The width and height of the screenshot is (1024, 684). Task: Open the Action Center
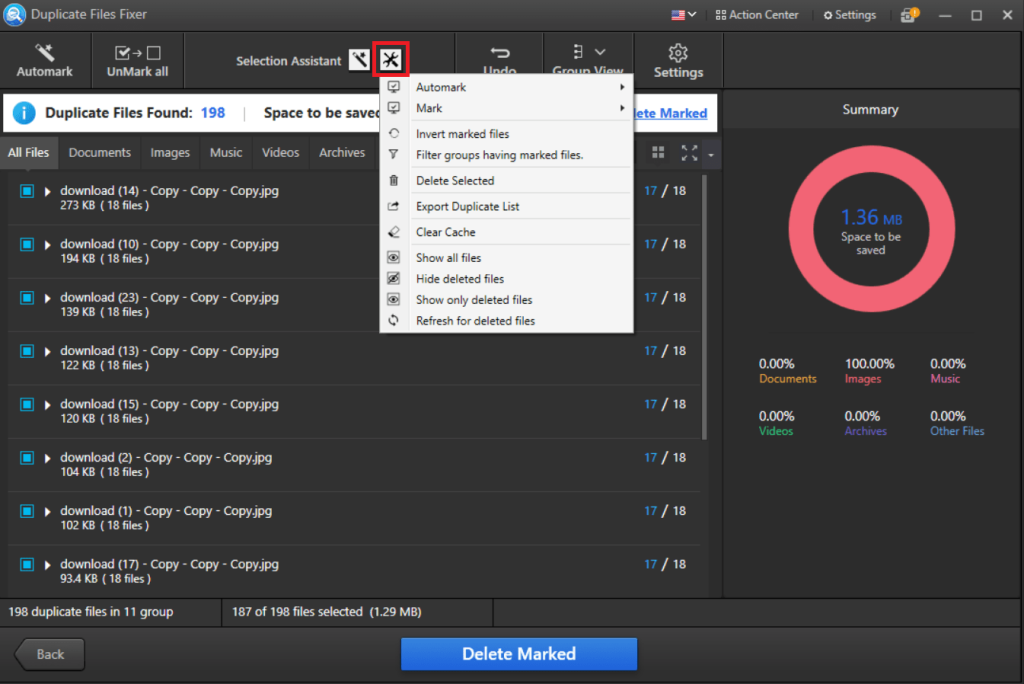click(x=756, y=14)
